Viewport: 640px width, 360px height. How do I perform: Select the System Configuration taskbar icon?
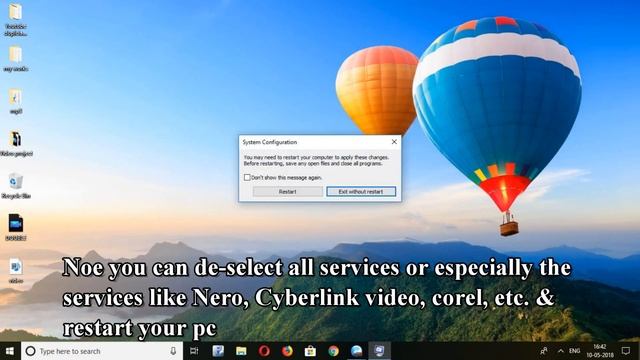380,351
